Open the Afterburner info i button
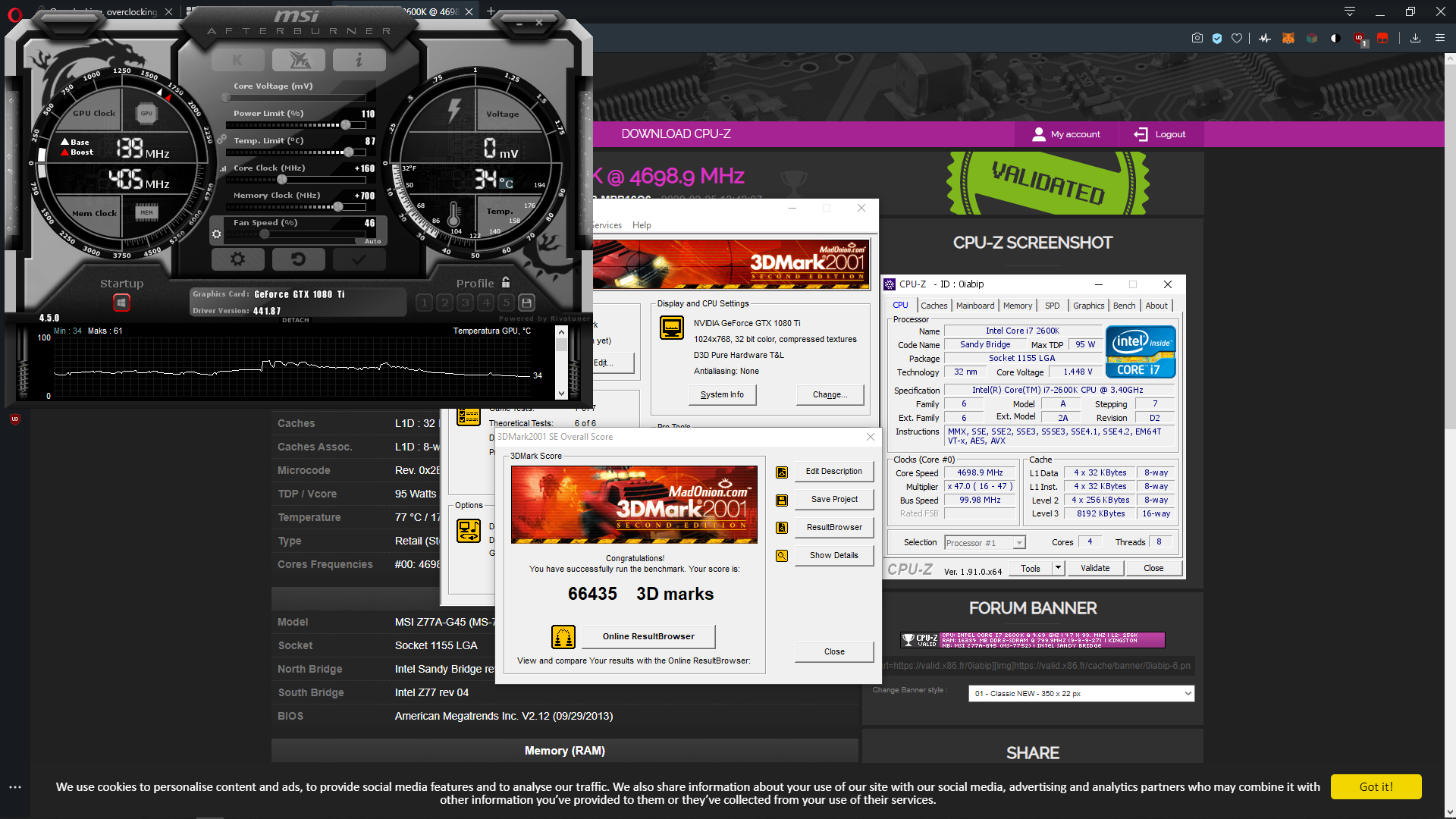Viewport: 1456px width, 819px height. 359,59
